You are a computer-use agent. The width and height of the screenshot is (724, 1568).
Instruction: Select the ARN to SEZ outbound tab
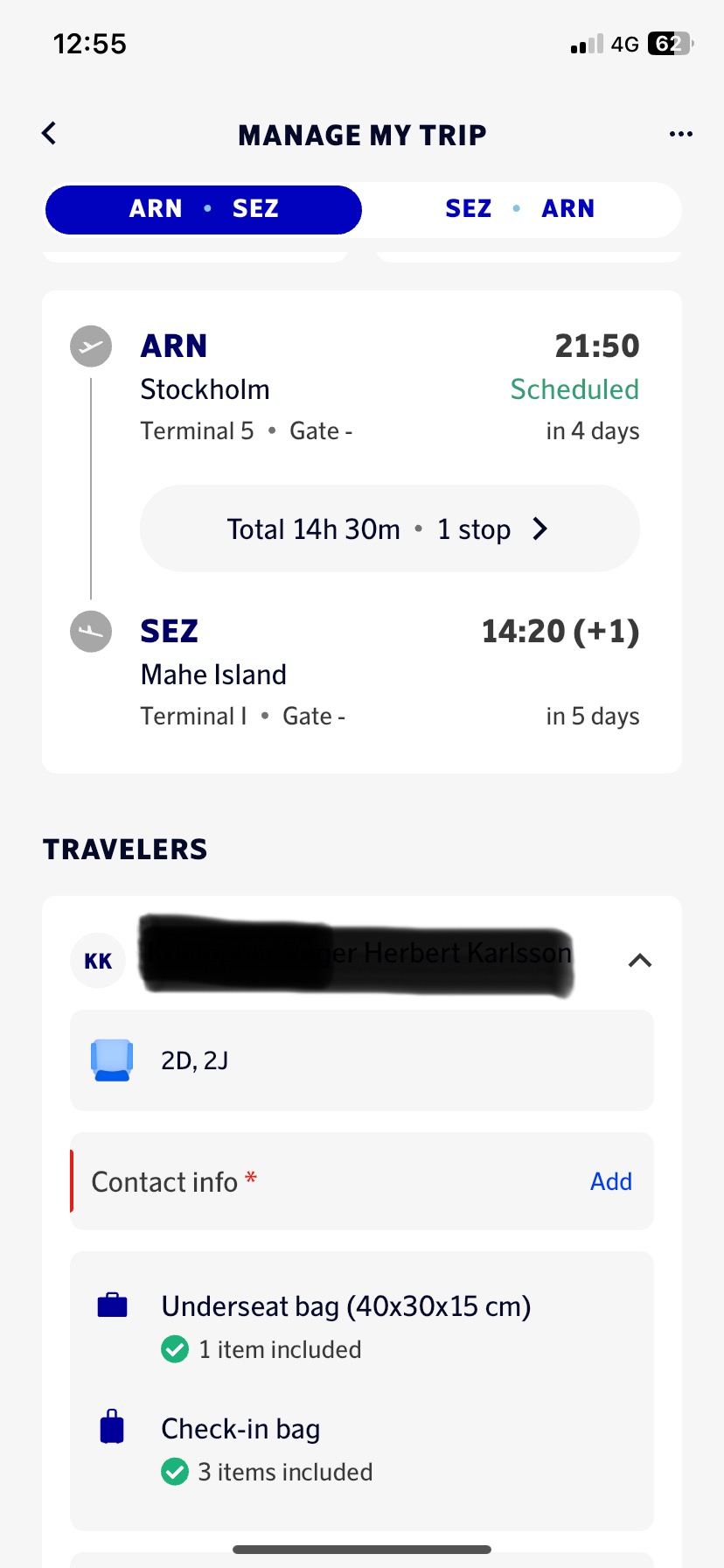204,209
